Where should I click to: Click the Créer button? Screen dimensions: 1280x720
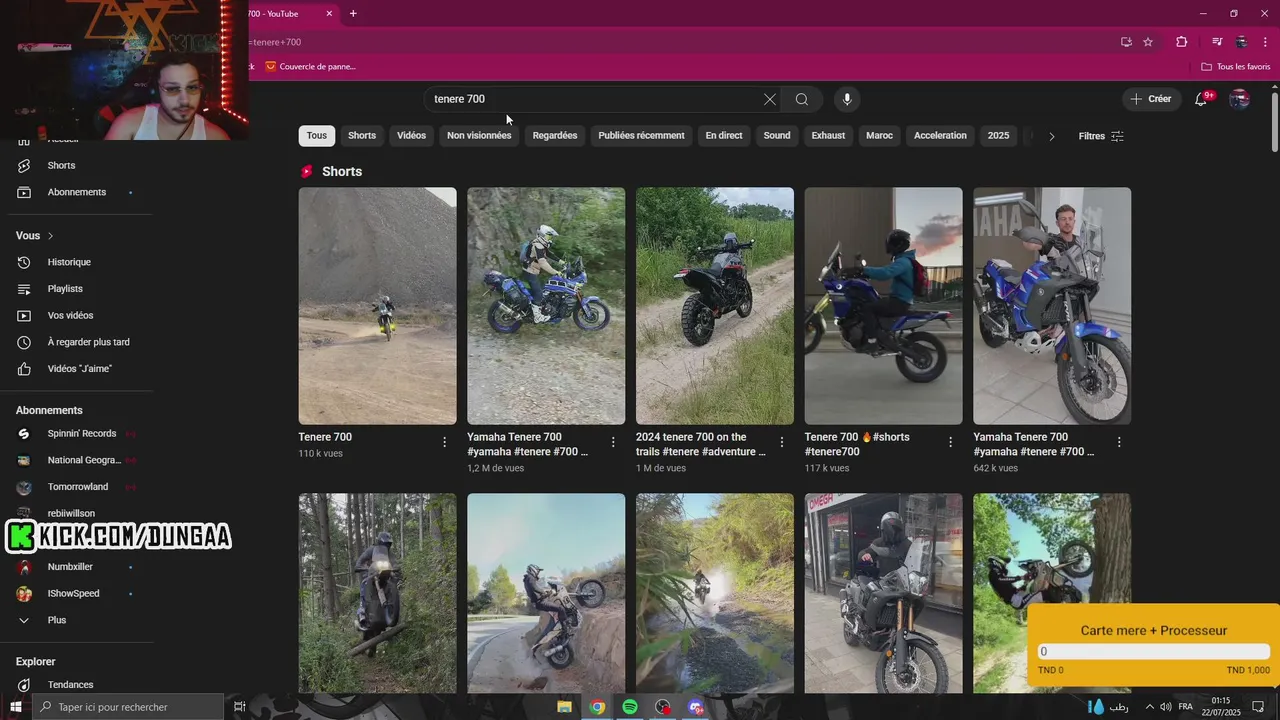(1150, 99)
